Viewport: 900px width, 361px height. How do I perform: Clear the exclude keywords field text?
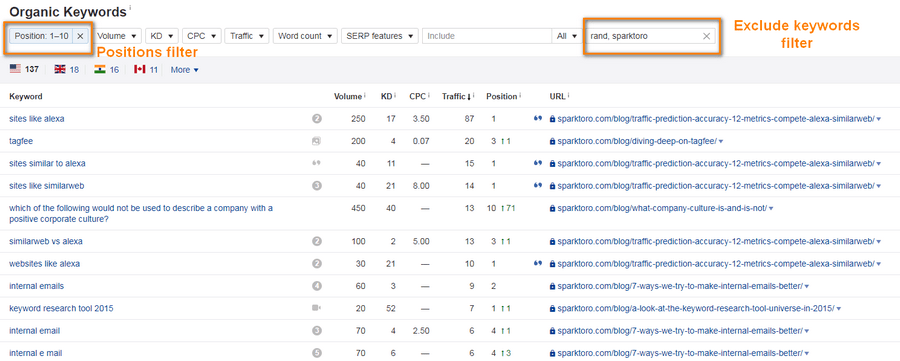707,36
